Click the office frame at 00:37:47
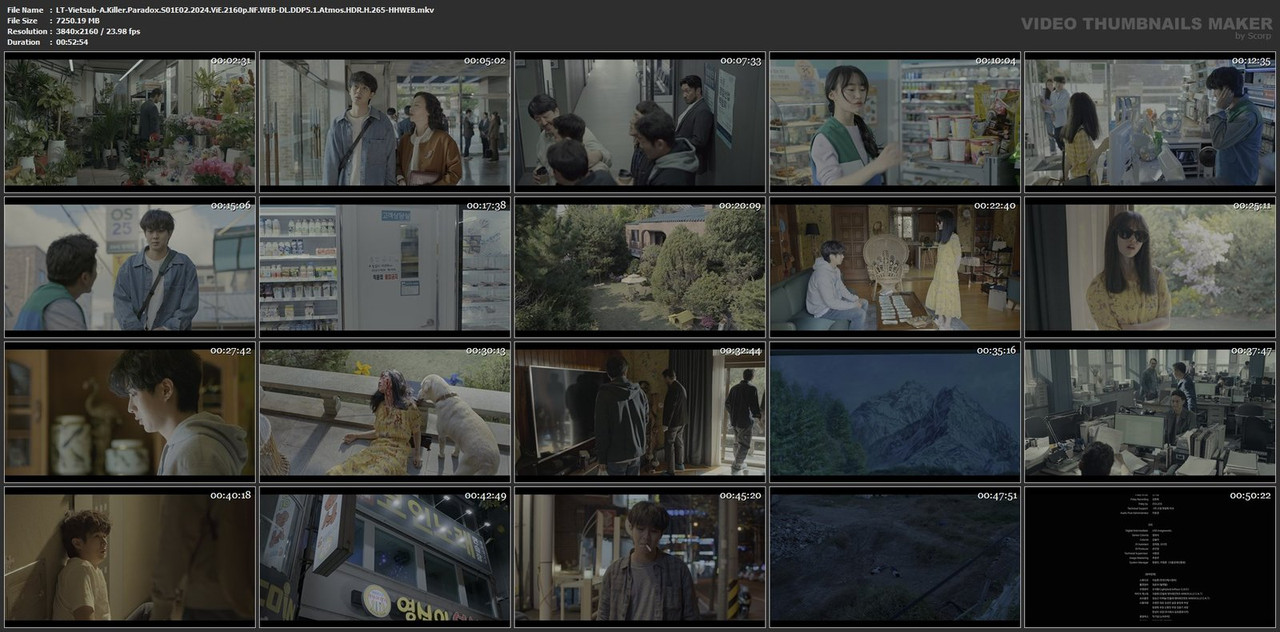 (x=1150, y=411)
